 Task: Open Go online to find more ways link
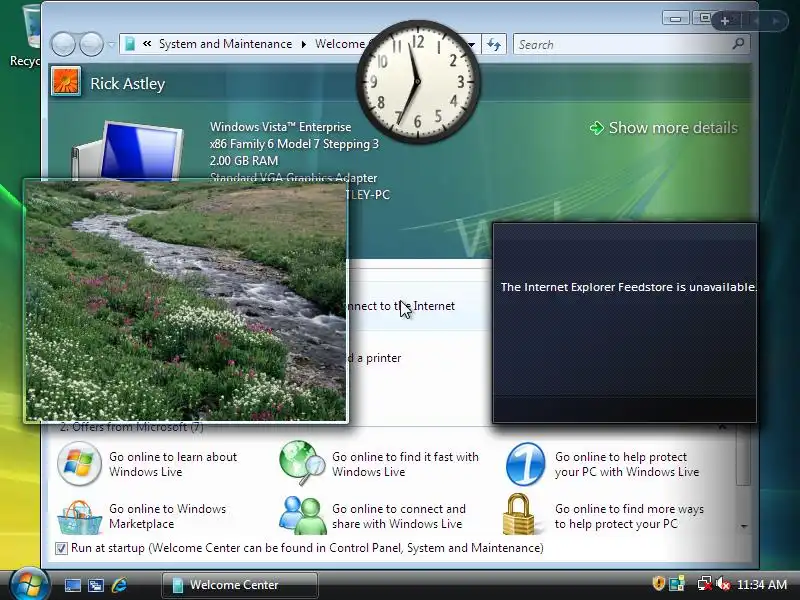pos(629,516)
